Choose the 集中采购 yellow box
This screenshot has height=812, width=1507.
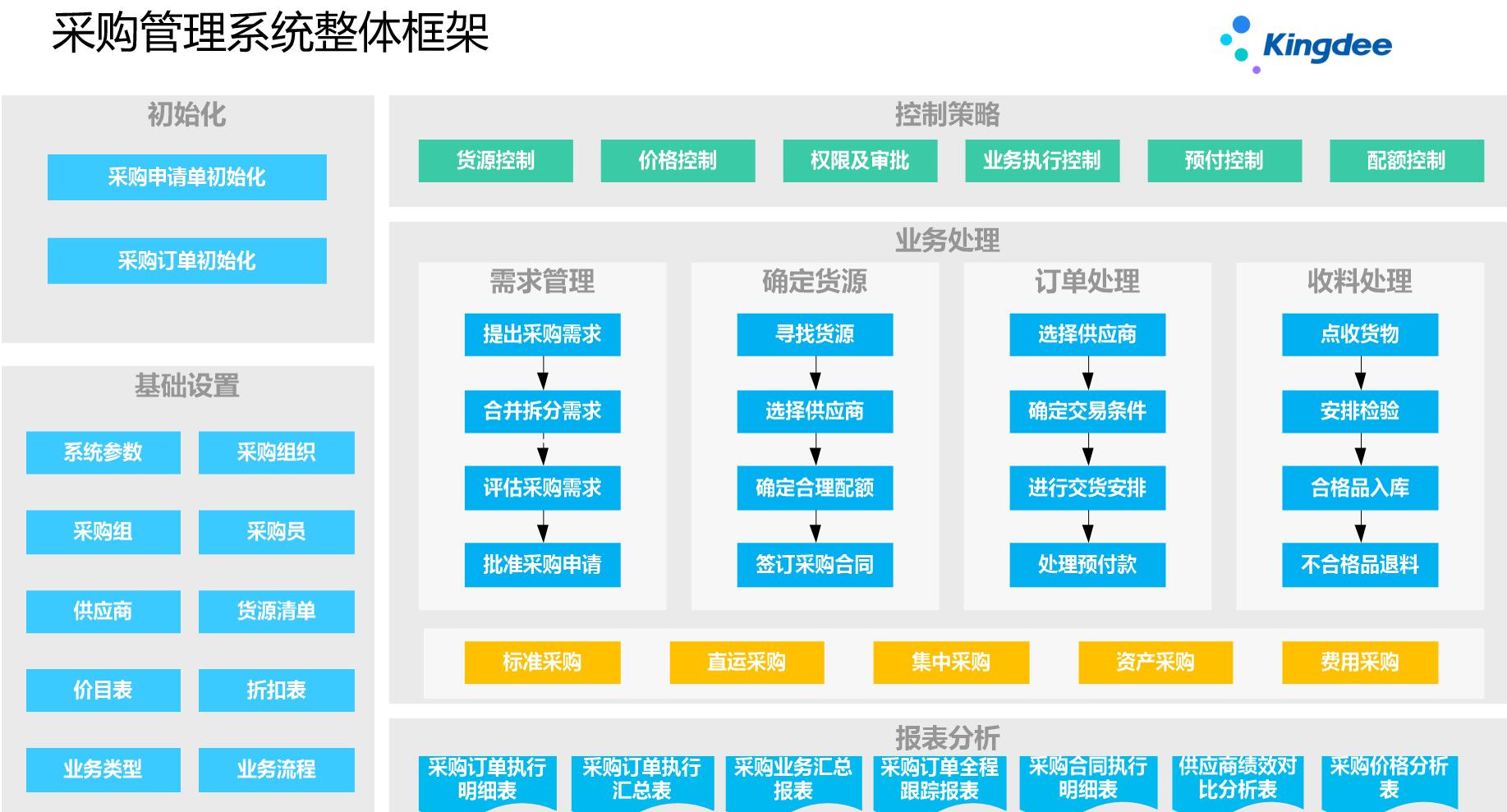tap(951, 663)
